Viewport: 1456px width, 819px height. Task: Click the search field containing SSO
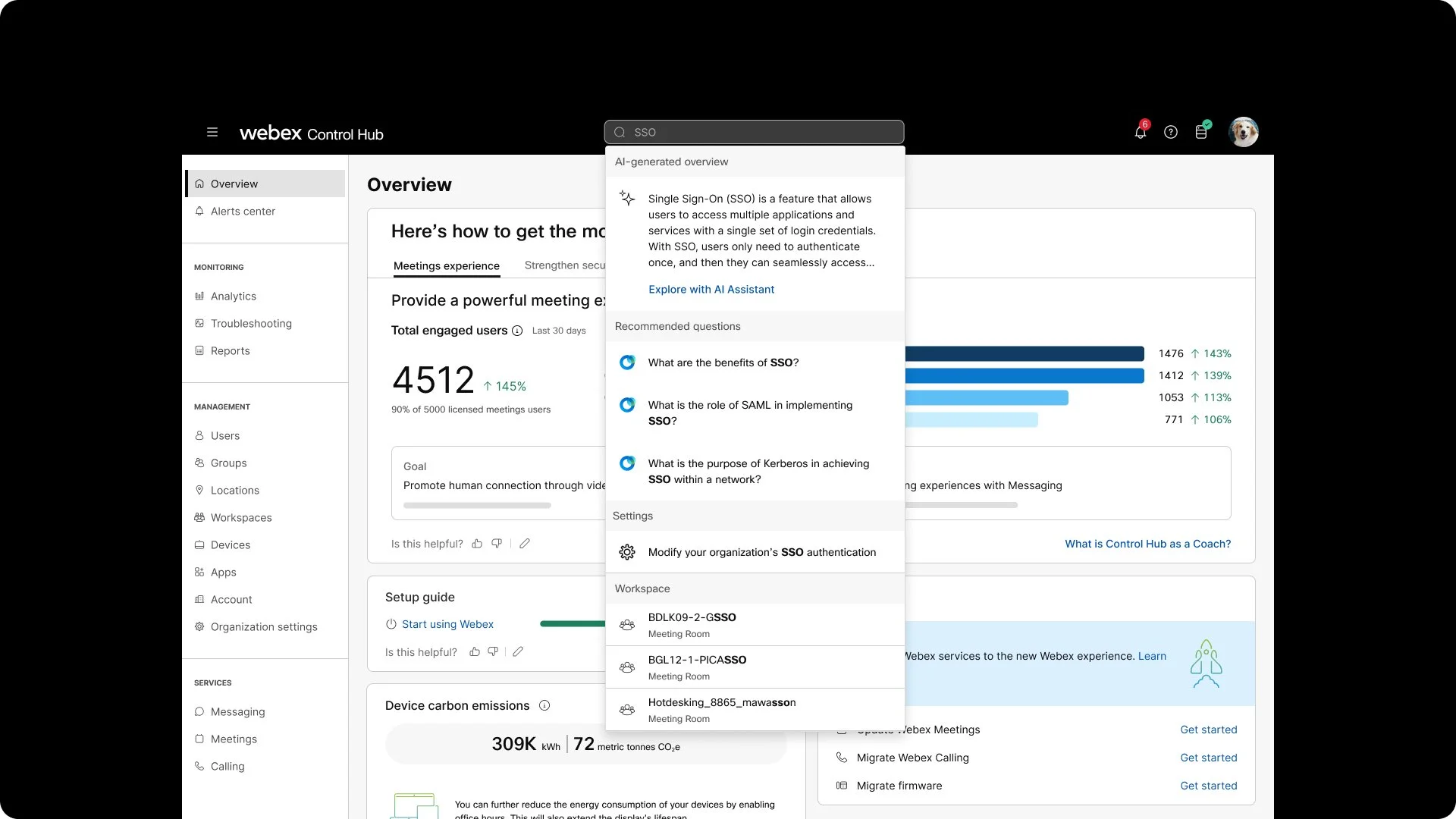(x=754, y=132)
